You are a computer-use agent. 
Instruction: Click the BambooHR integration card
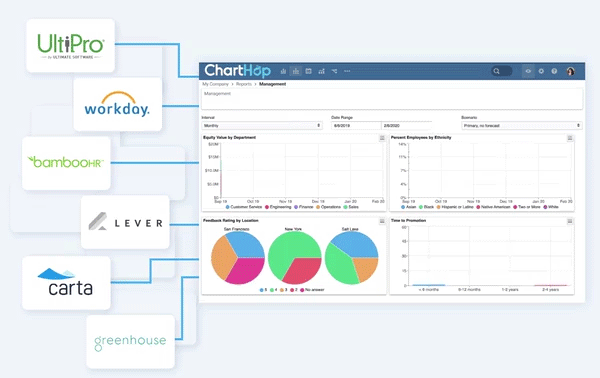pos(66,163)
